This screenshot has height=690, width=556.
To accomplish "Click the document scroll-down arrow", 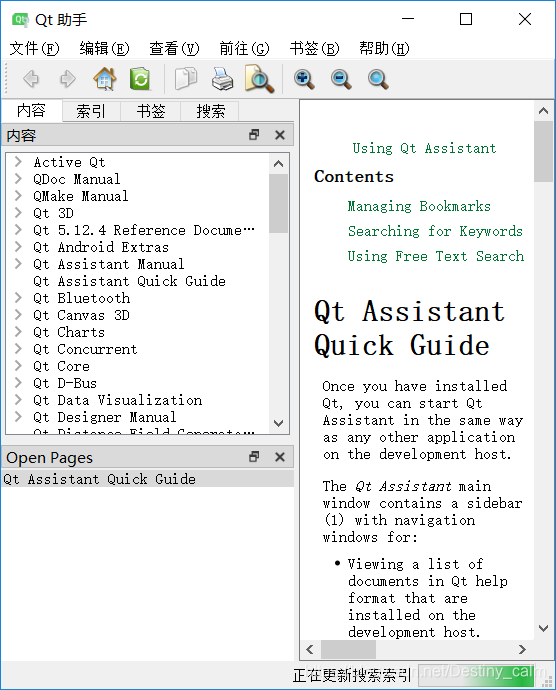I will (544, 628).
